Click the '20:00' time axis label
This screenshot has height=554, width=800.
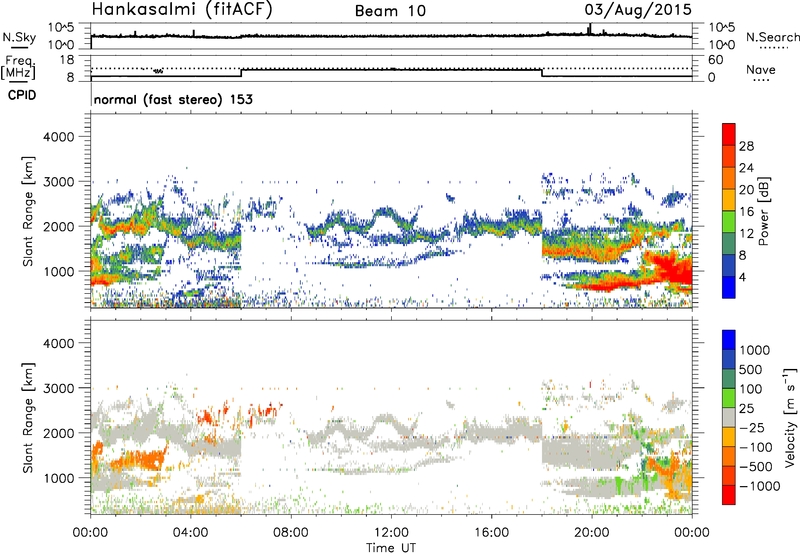tap(592, 533)
